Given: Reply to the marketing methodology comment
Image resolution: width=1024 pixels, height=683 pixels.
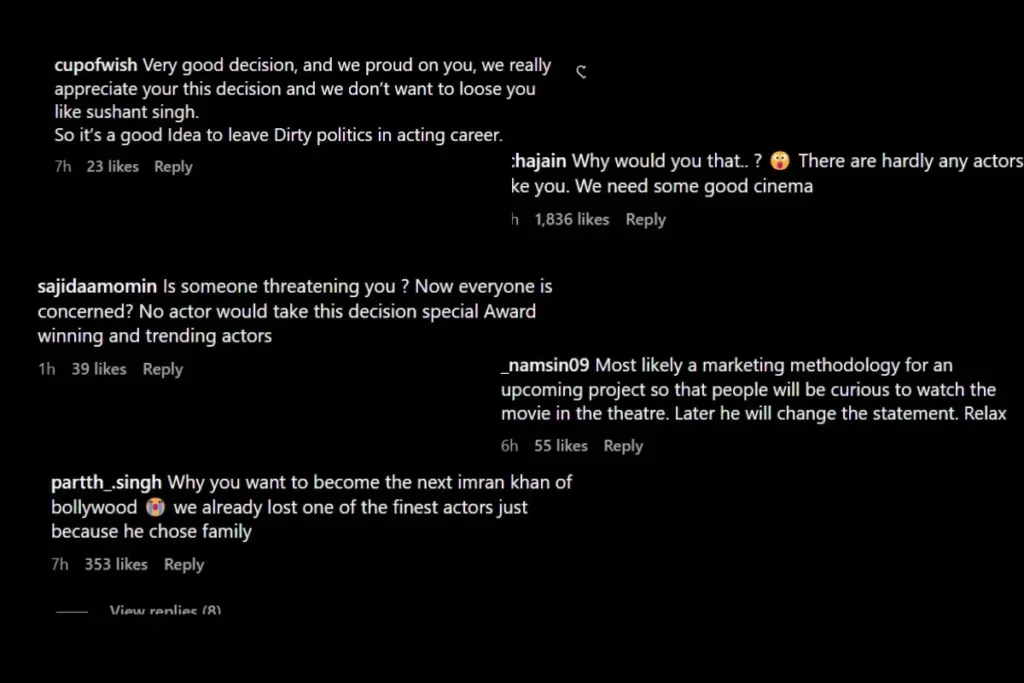Looking at the screenshot, I should click(x=623, y=446).
